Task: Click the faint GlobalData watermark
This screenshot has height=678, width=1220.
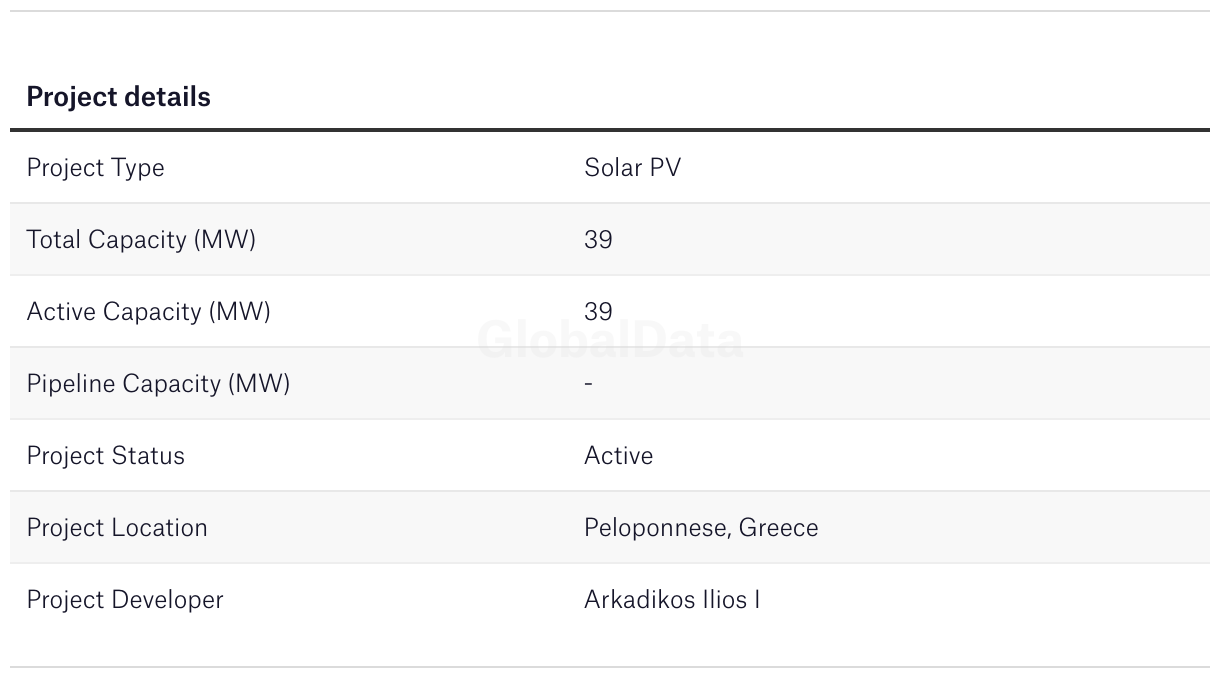Action: pos(610,341)
